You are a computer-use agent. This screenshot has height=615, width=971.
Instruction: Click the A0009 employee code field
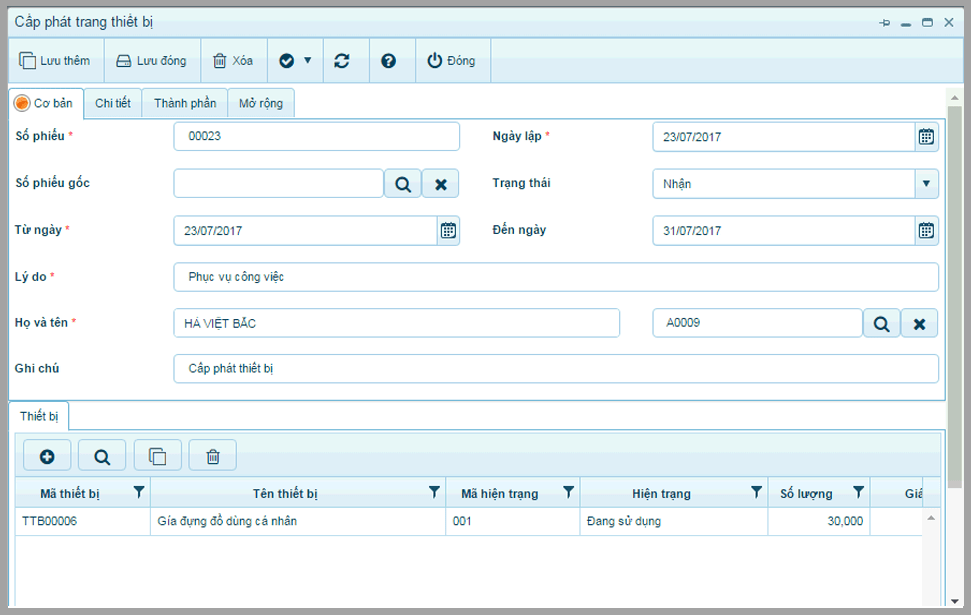click(757, 323)
